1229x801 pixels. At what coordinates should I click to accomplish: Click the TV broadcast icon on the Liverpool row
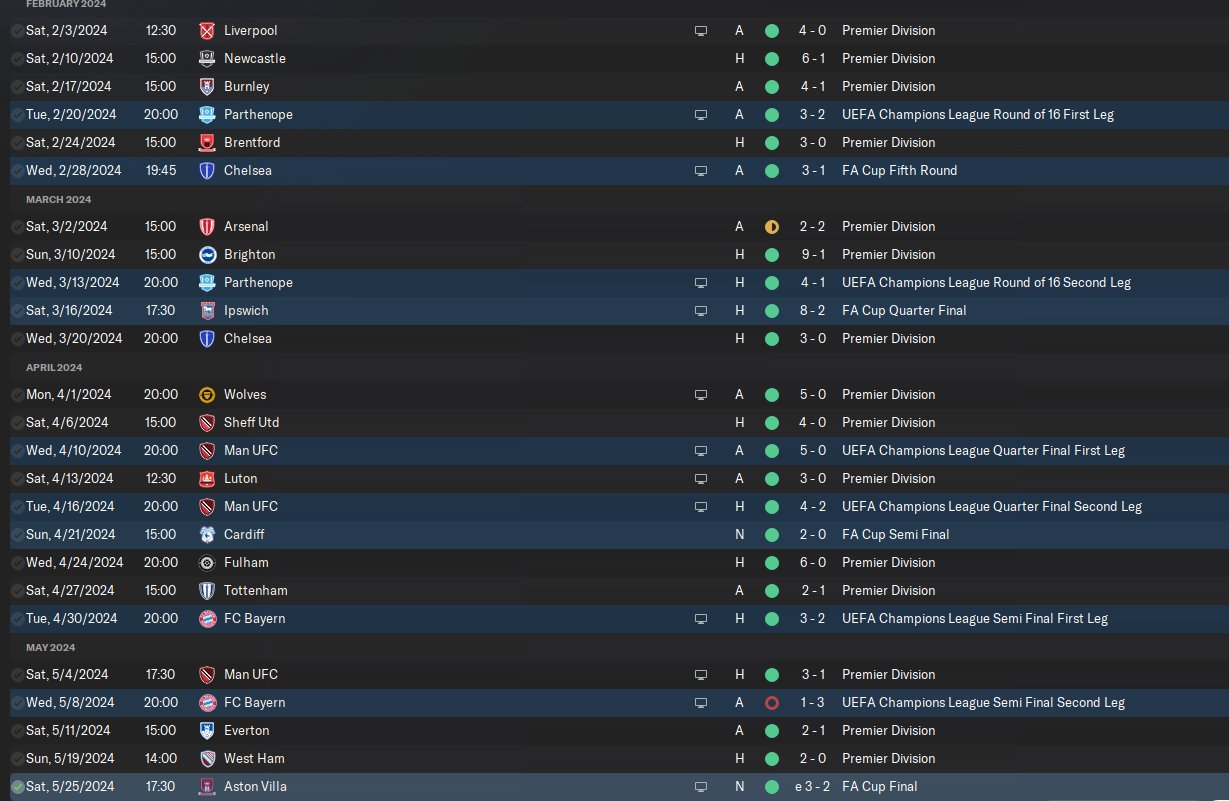point(701,31)
